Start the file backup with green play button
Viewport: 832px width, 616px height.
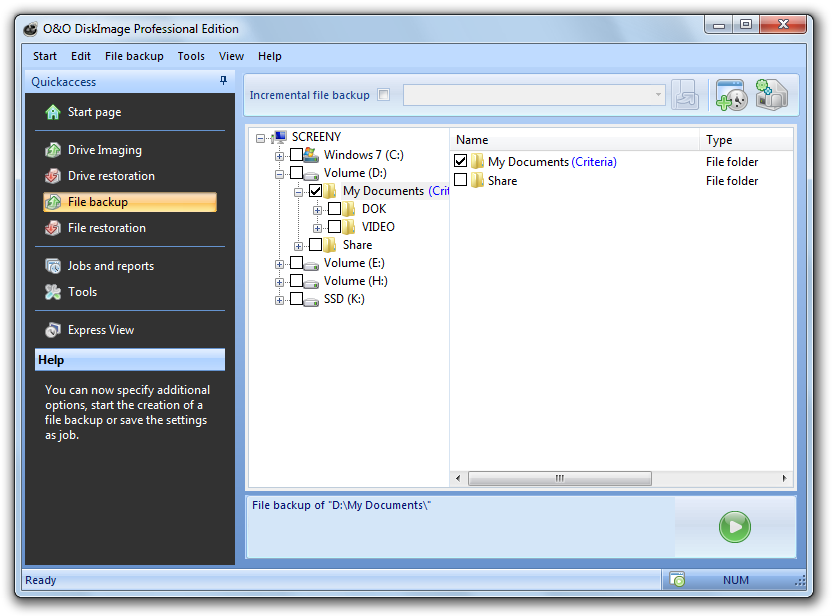tap(735, 527)
